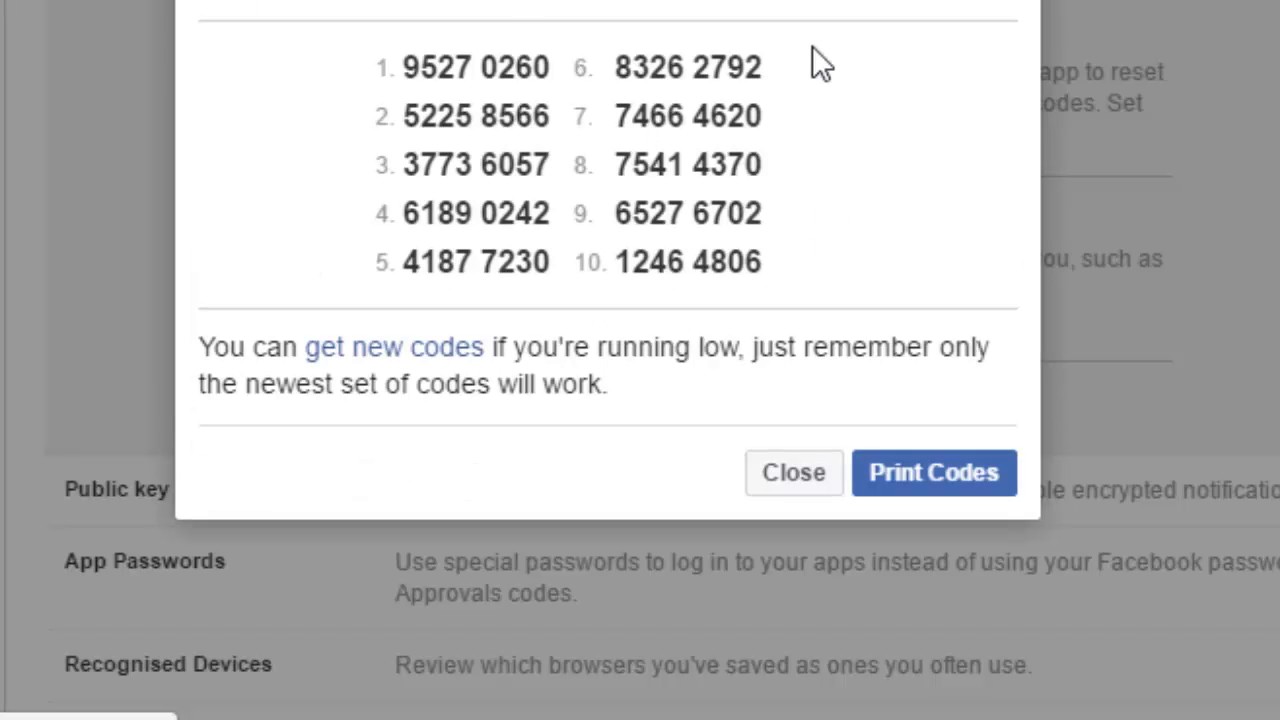The width and height of the screenshot is (1280, 720).
Task: Close the recovery codes dialog
Action: (x=794, y=473)
